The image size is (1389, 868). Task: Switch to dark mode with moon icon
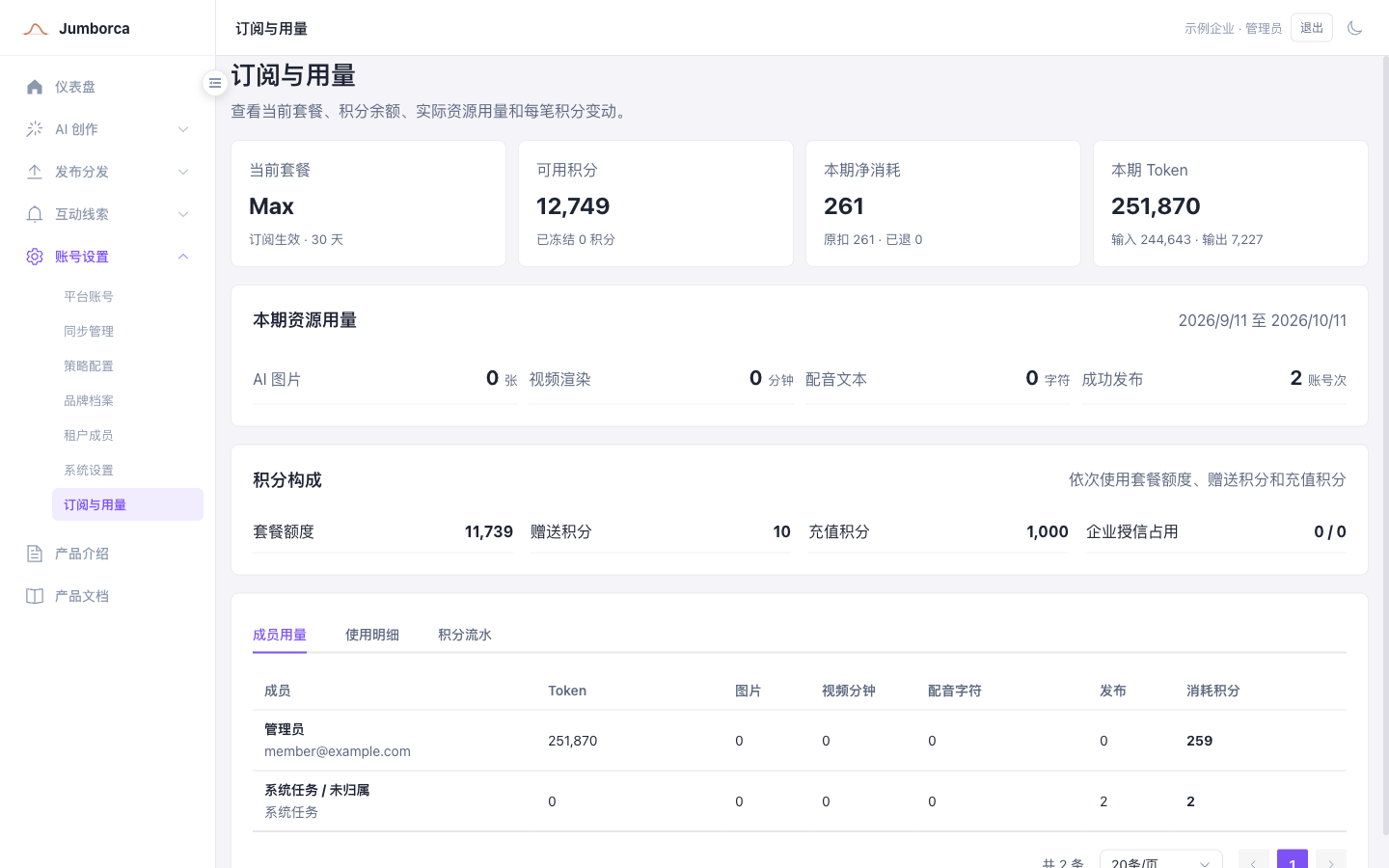coord(1354,28)
